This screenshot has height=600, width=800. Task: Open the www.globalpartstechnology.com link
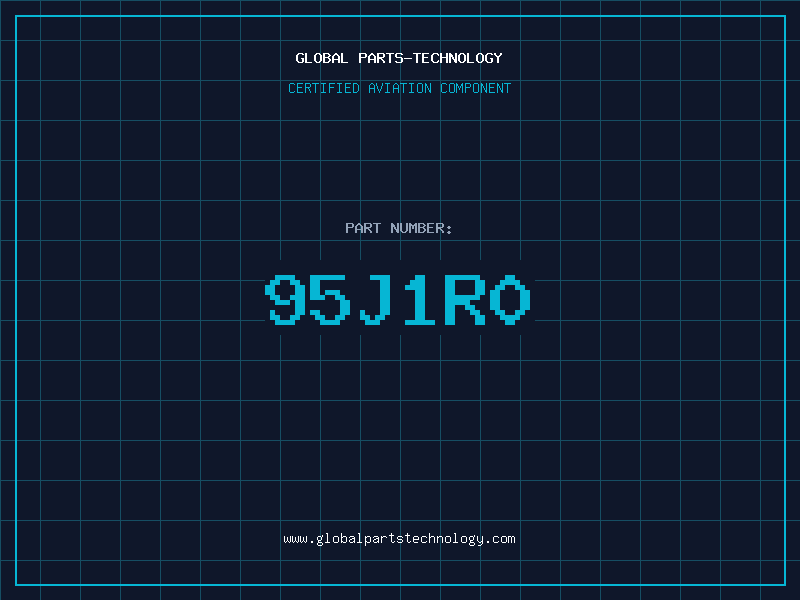399,539
